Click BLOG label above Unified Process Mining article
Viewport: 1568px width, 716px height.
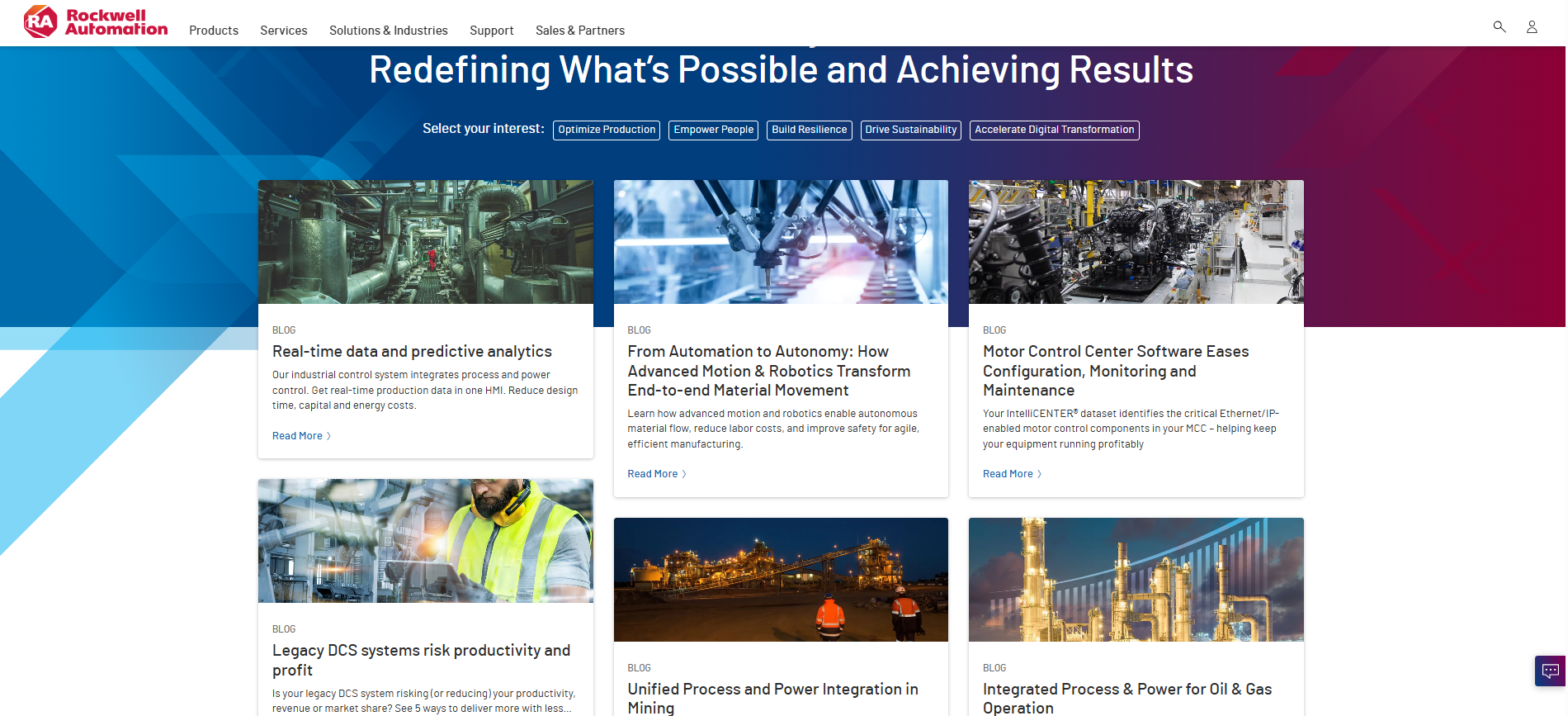[x=639, y=668]
